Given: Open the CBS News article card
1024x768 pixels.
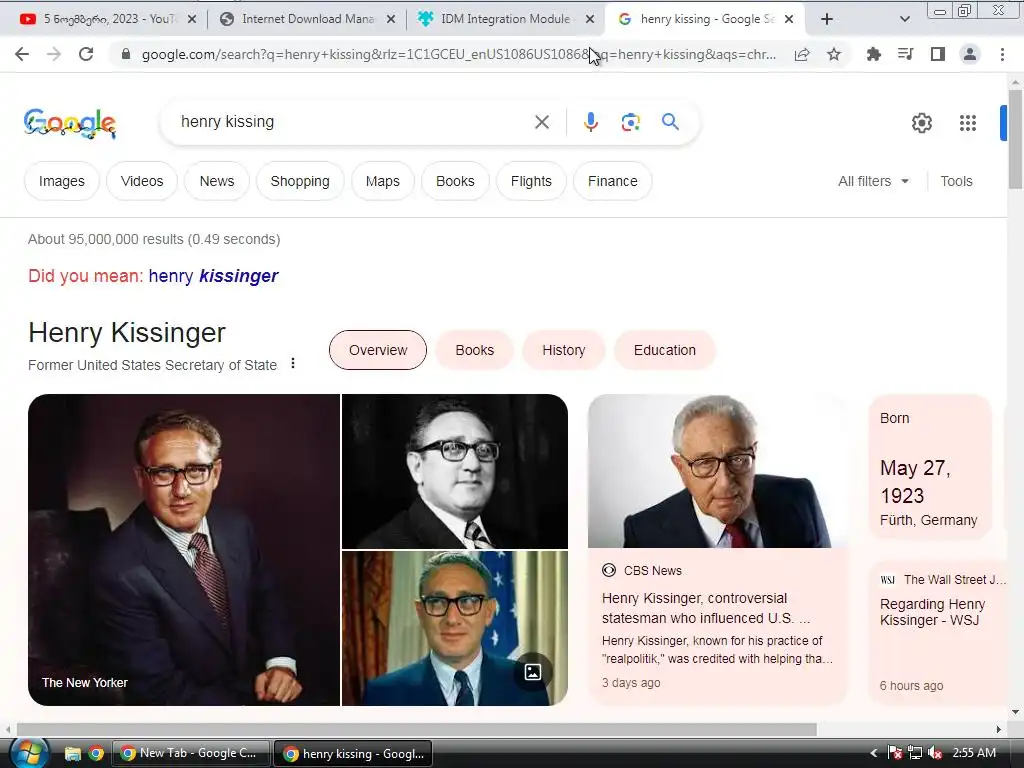Looking at the screenshot, I should click(x=717, y=549).
